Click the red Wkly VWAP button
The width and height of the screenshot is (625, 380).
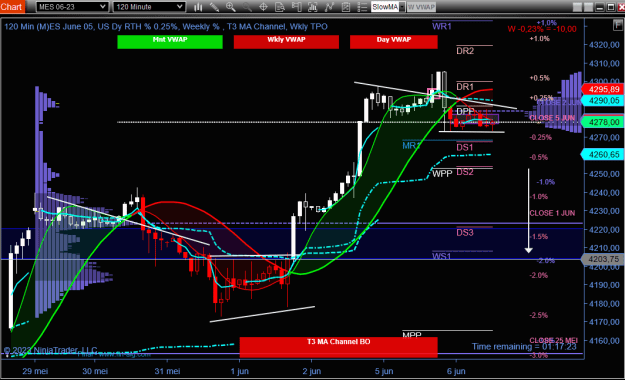[286, 42]
